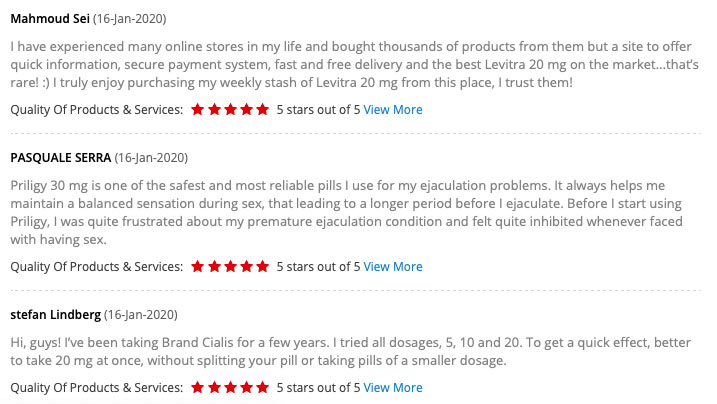717x404 pixels.
Task: Click second star in PASQUALE SERRA's rating
Action: 214,267
